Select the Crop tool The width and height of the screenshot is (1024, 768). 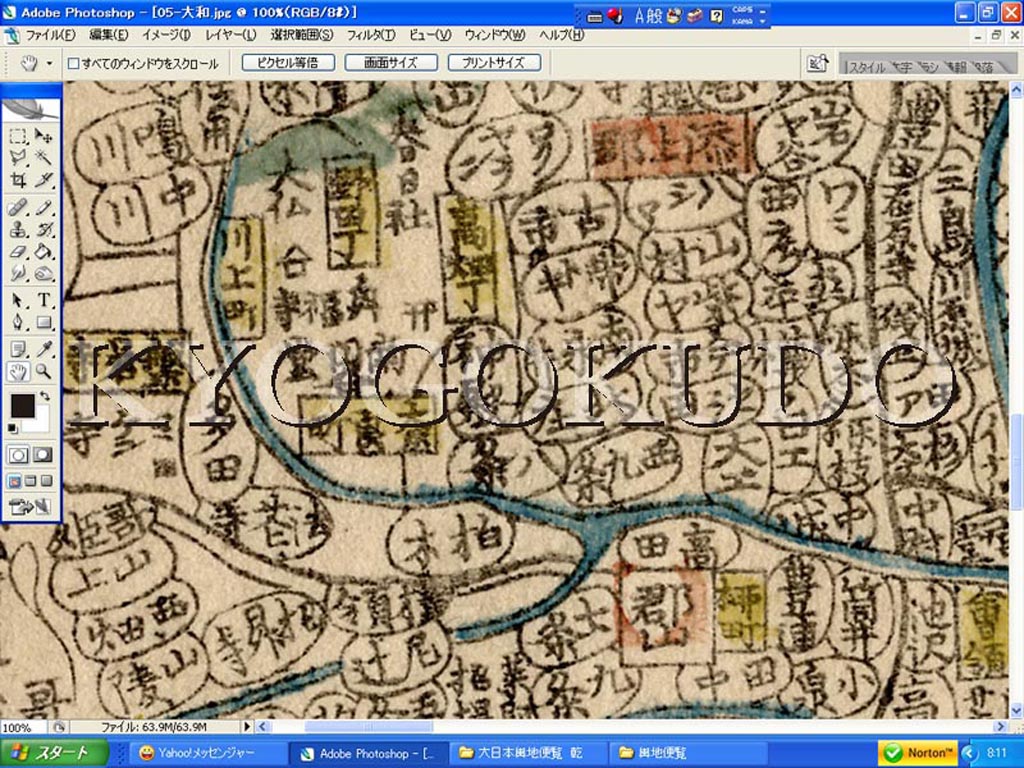[x=18, y=179]
